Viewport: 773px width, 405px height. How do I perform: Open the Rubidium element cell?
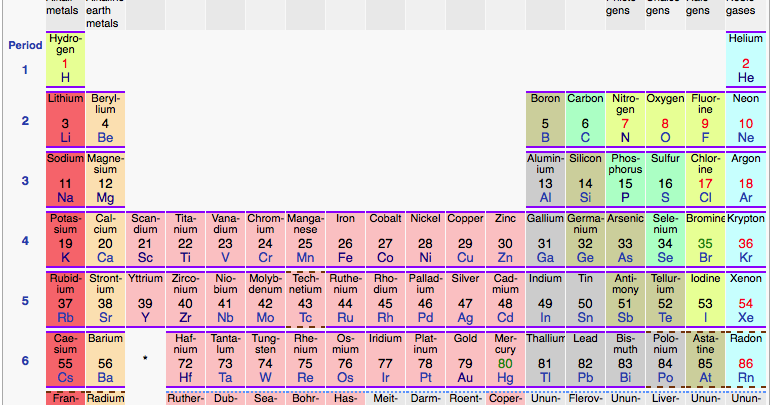point(66,299)
